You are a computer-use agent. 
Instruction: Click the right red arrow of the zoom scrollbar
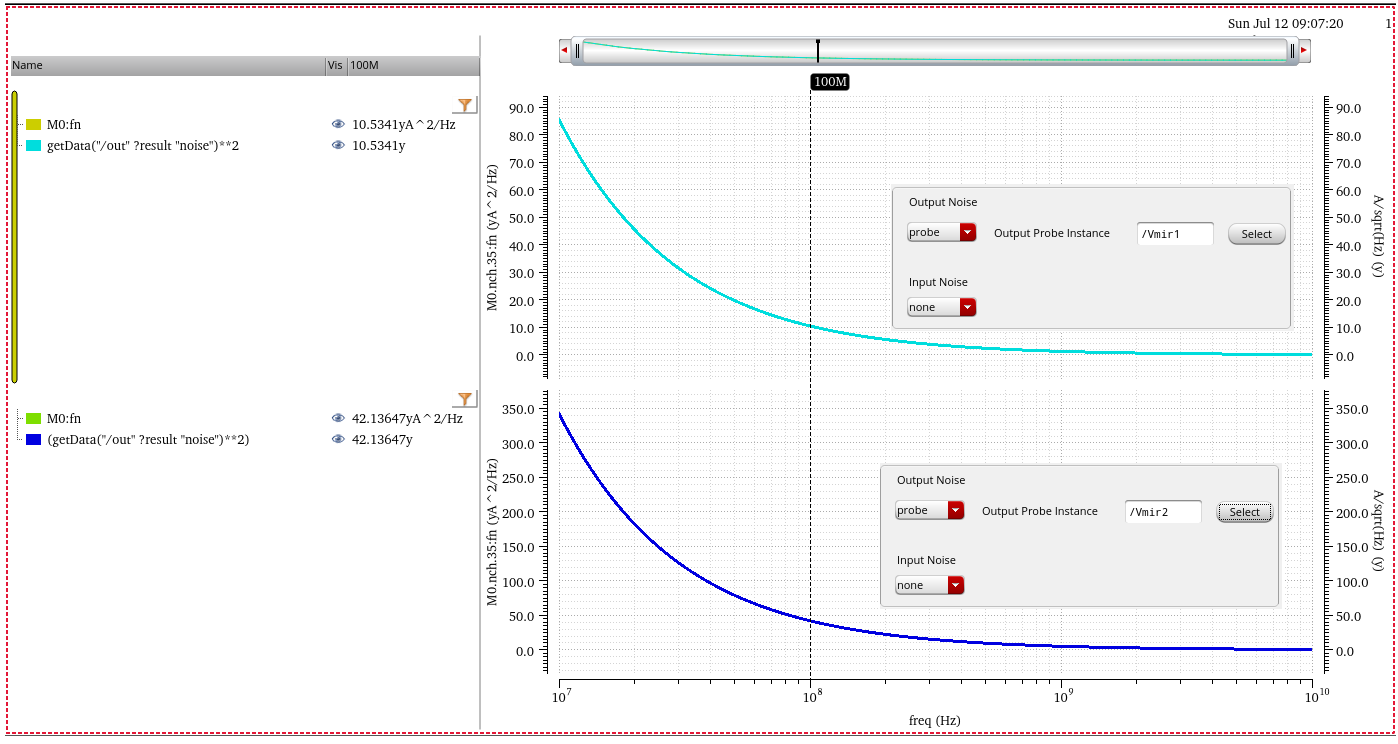1304,50
